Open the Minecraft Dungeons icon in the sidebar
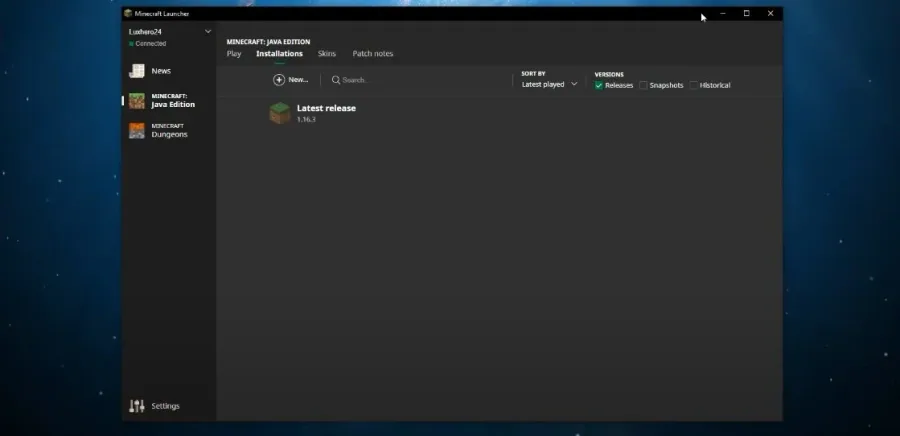Viewport: 900px width, 436px height. [x=137, y=131]
